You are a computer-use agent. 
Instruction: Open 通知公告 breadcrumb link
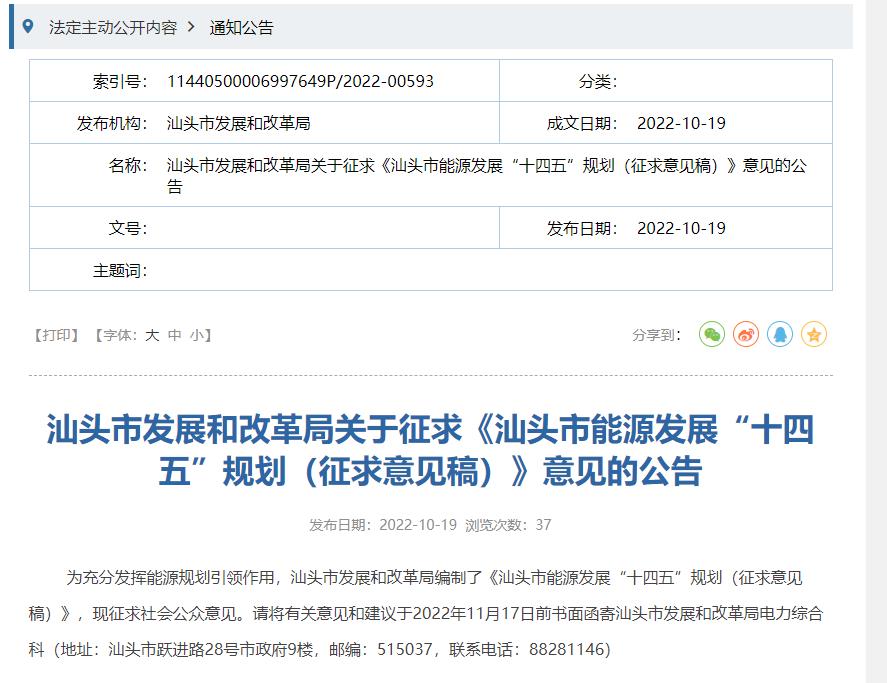(x=239, y=28)
